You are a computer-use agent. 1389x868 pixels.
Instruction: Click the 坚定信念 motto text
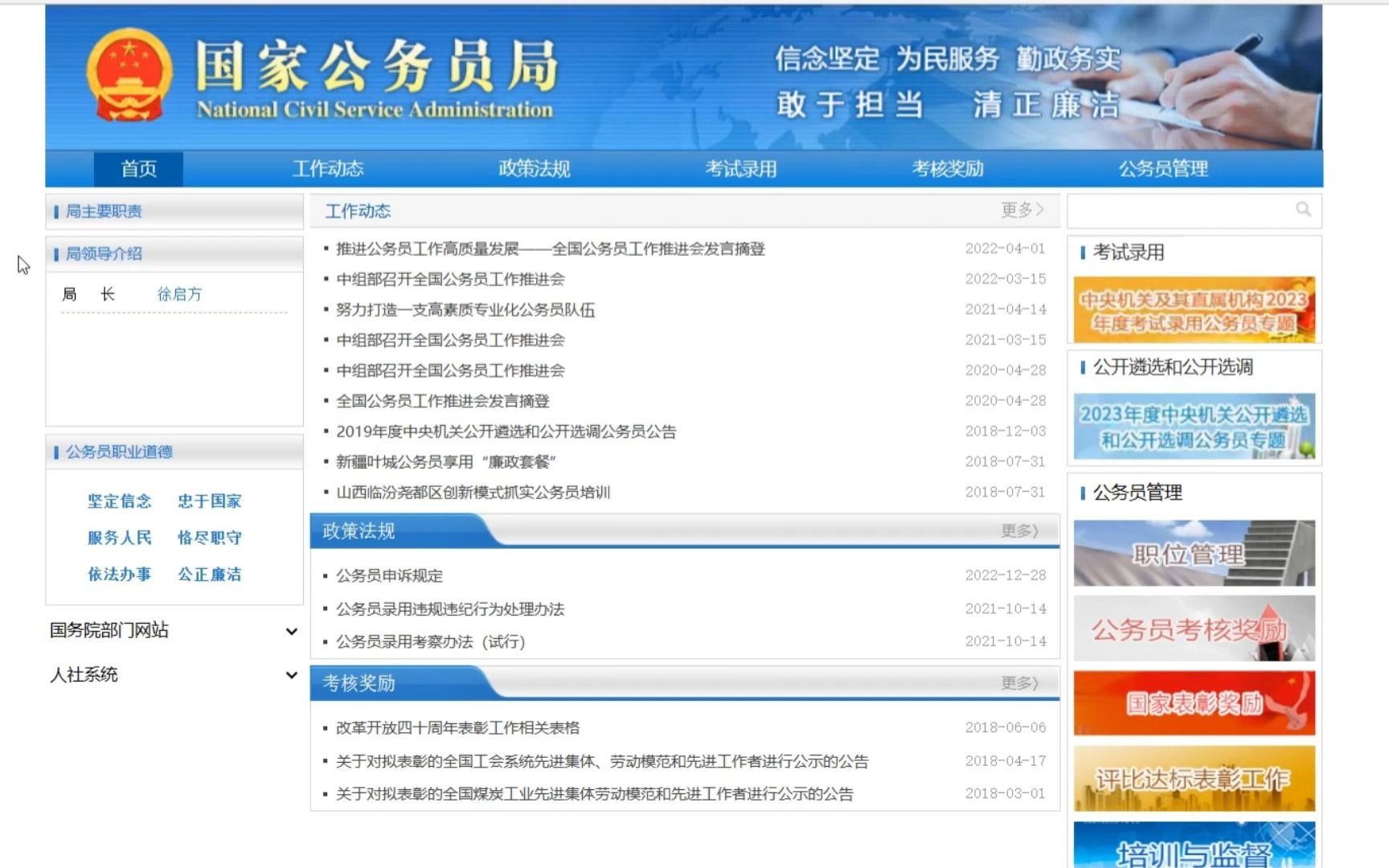coord(120,502)
